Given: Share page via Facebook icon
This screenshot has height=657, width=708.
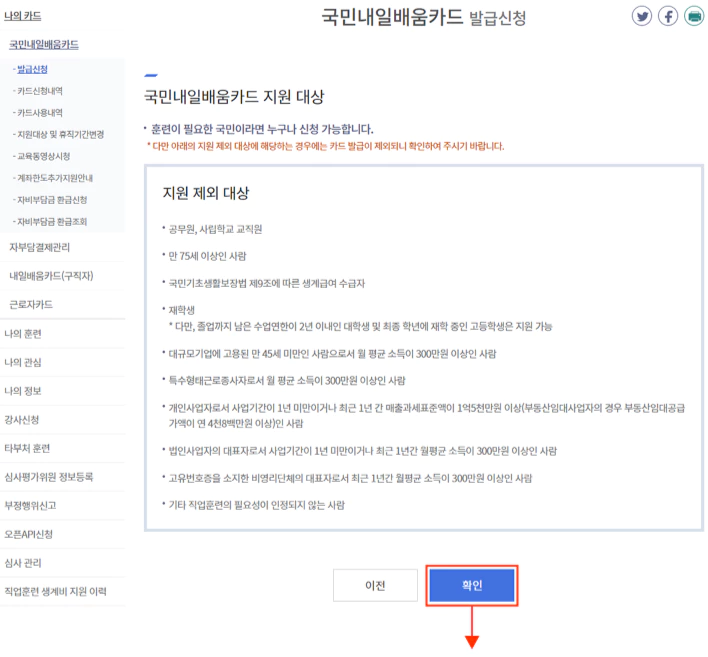Looking at the screenshot, I should point(668,16).
